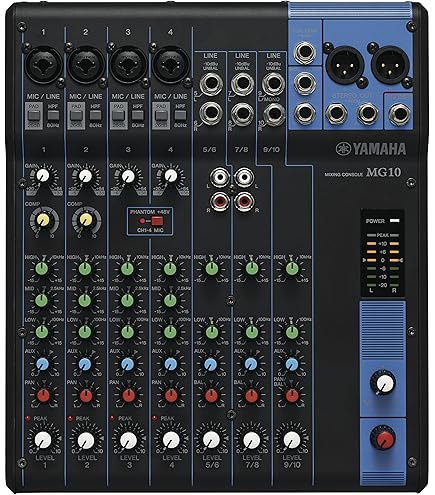Click the MG10 model label
The image size is (435, 495).
point(384,172)
